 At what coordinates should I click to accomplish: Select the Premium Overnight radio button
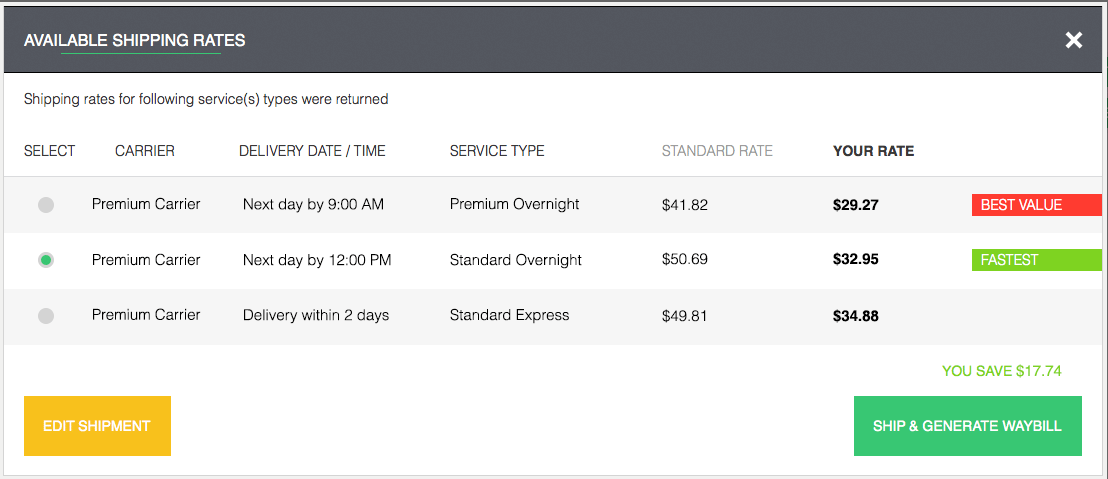[46, 205]
